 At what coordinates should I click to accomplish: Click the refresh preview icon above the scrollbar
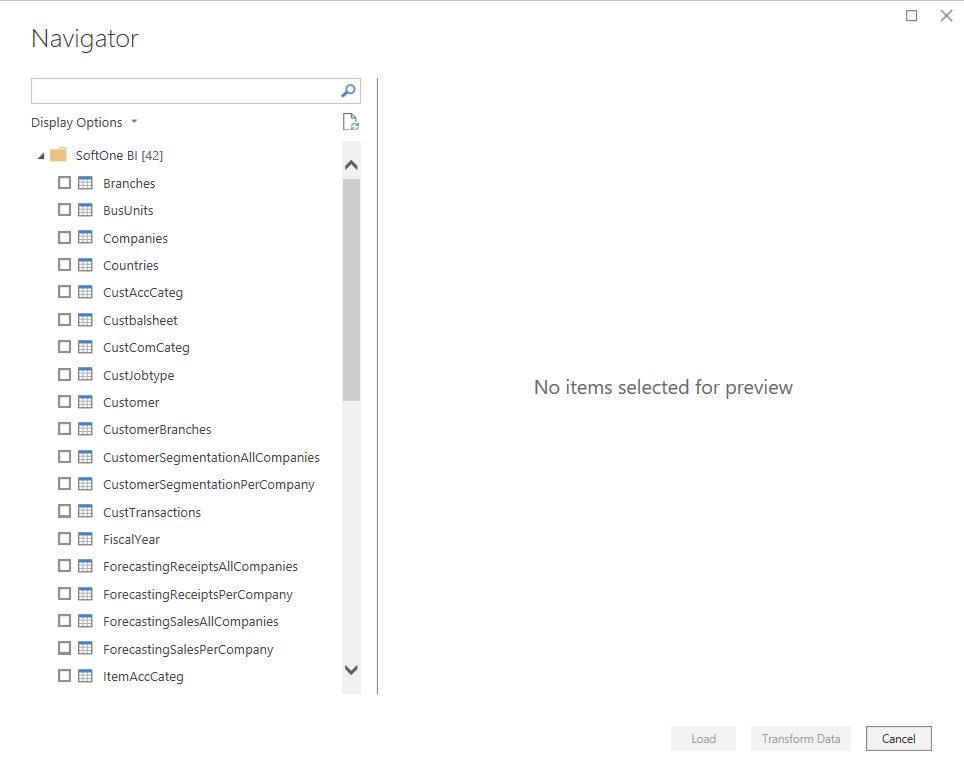350,121
